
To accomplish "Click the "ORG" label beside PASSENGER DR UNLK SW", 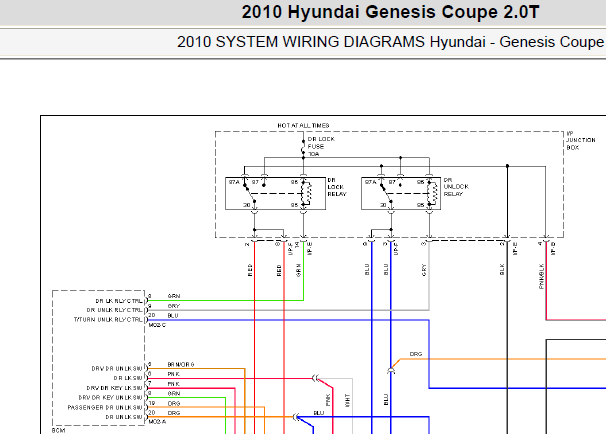I will pyautogui.click(x=174, y=403).
